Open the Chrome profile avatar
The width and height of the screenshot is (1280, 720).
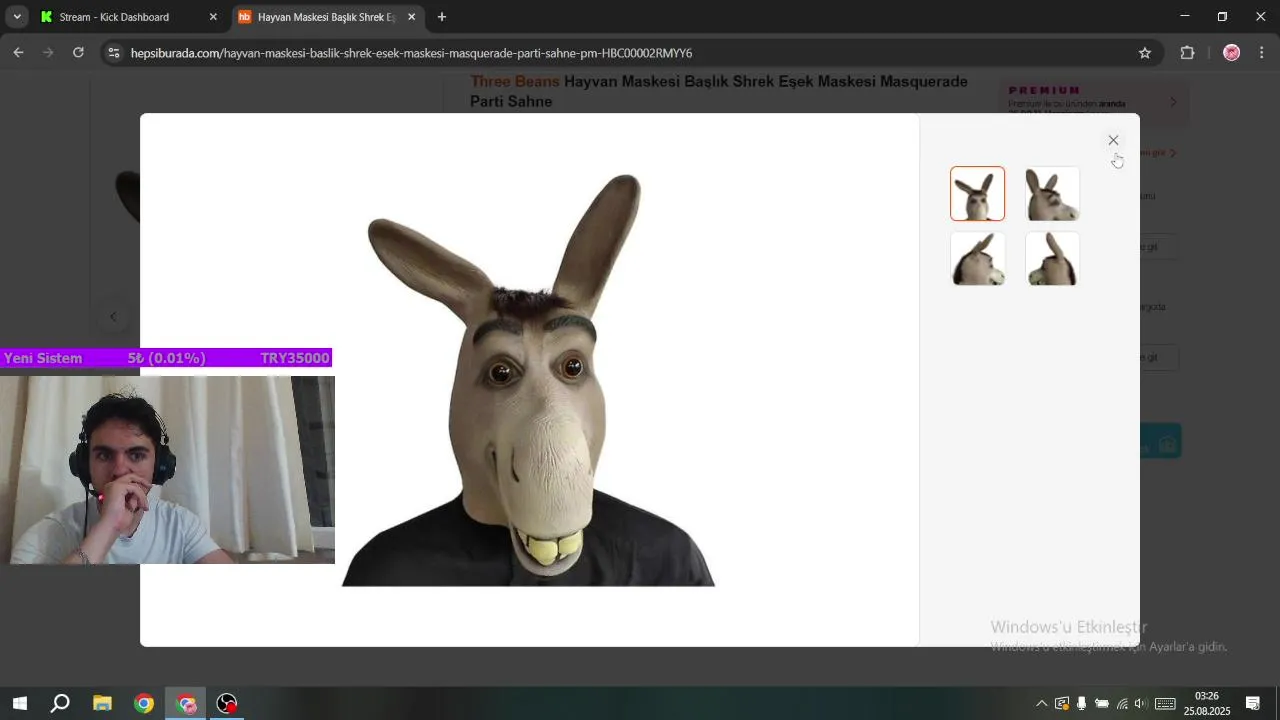tap(1232, 53)
